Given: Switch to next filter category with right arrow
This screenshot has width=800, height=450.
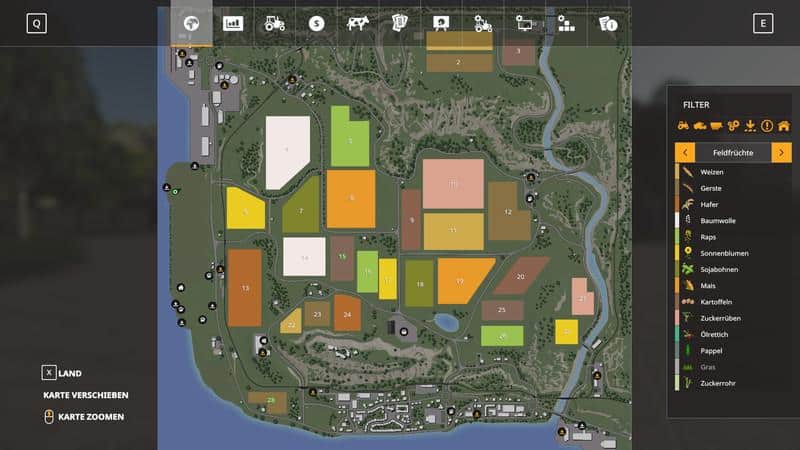Looking at the screenshot, I should (781, 152).
